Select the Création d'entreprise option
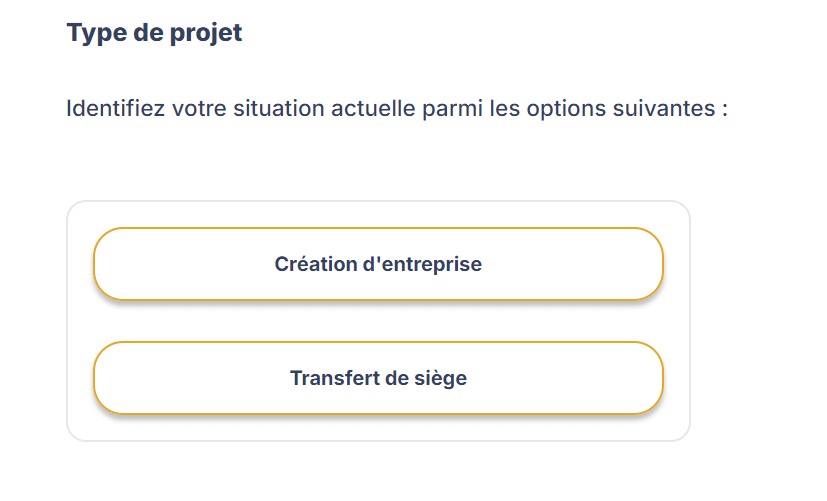The height and width of the screenshot is (501, 827). pyautogui.click(x=378, y=264)
